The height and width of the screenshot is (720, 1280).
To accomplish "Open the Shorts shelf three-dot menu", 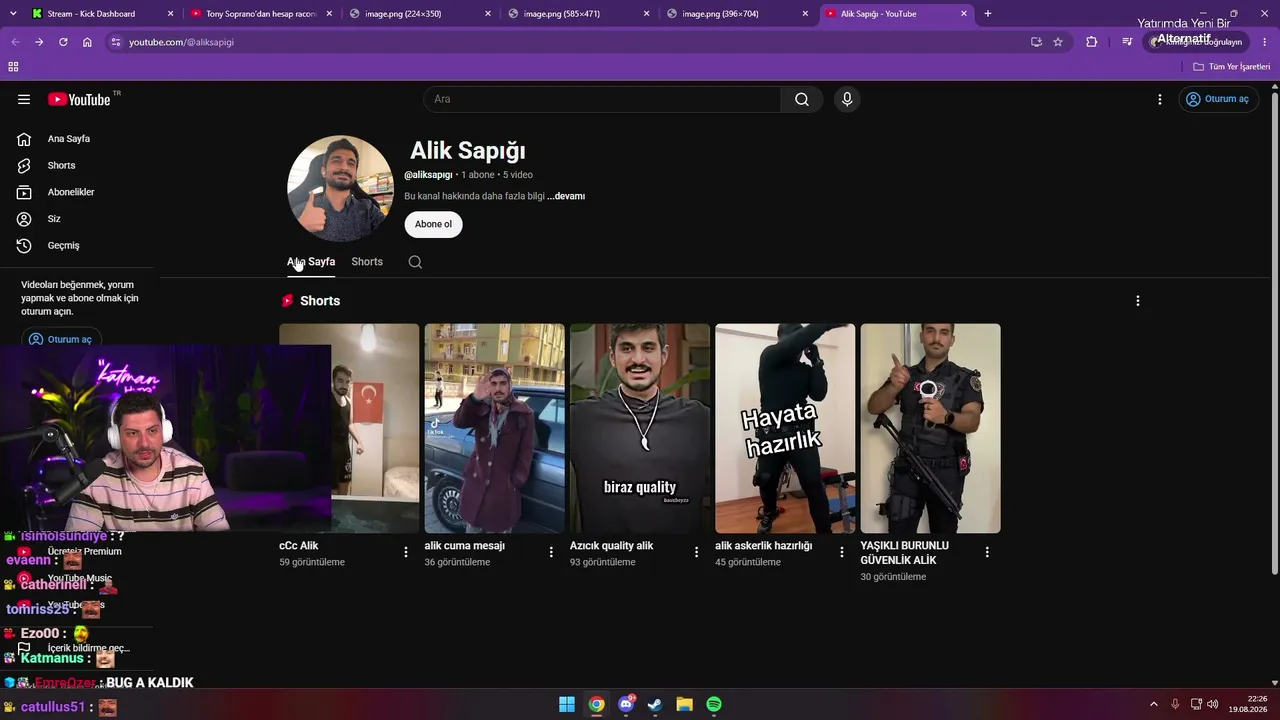I will (1137, 301).
